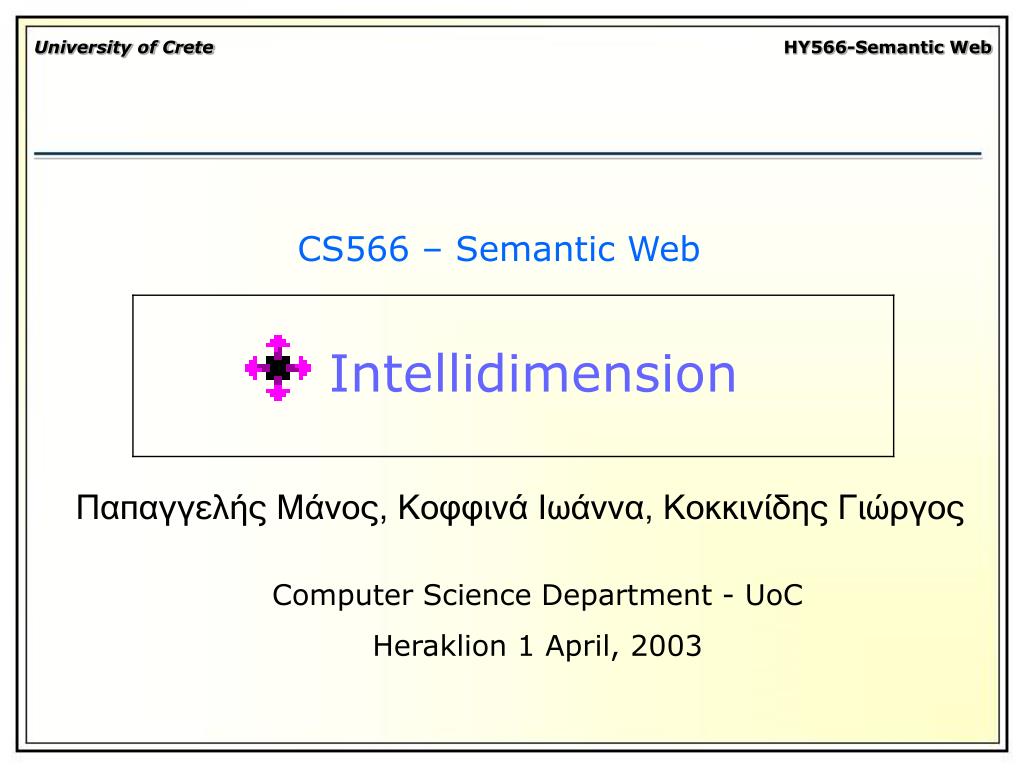Click the downward pink arrow of the logo
Viewport: 1024px width, 768px height.
tap(278, 391)
